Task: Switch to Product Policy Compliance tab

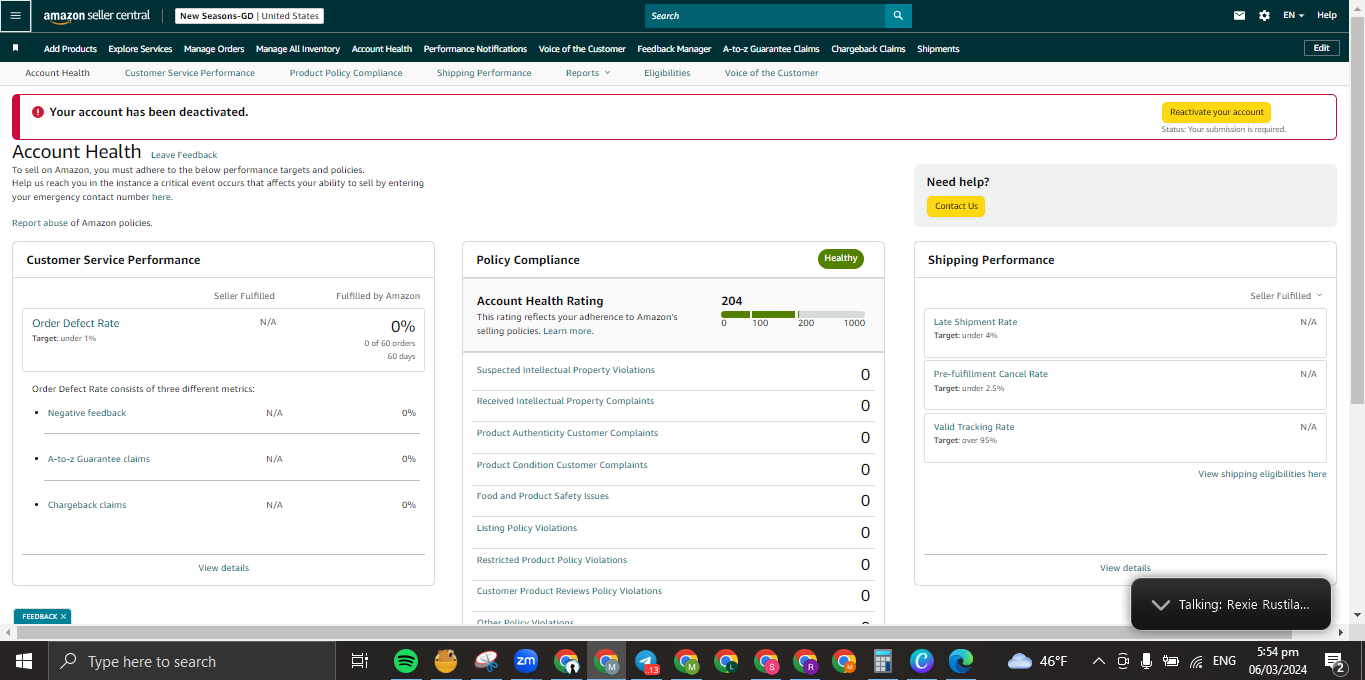Action: click(x=346, y=73)
